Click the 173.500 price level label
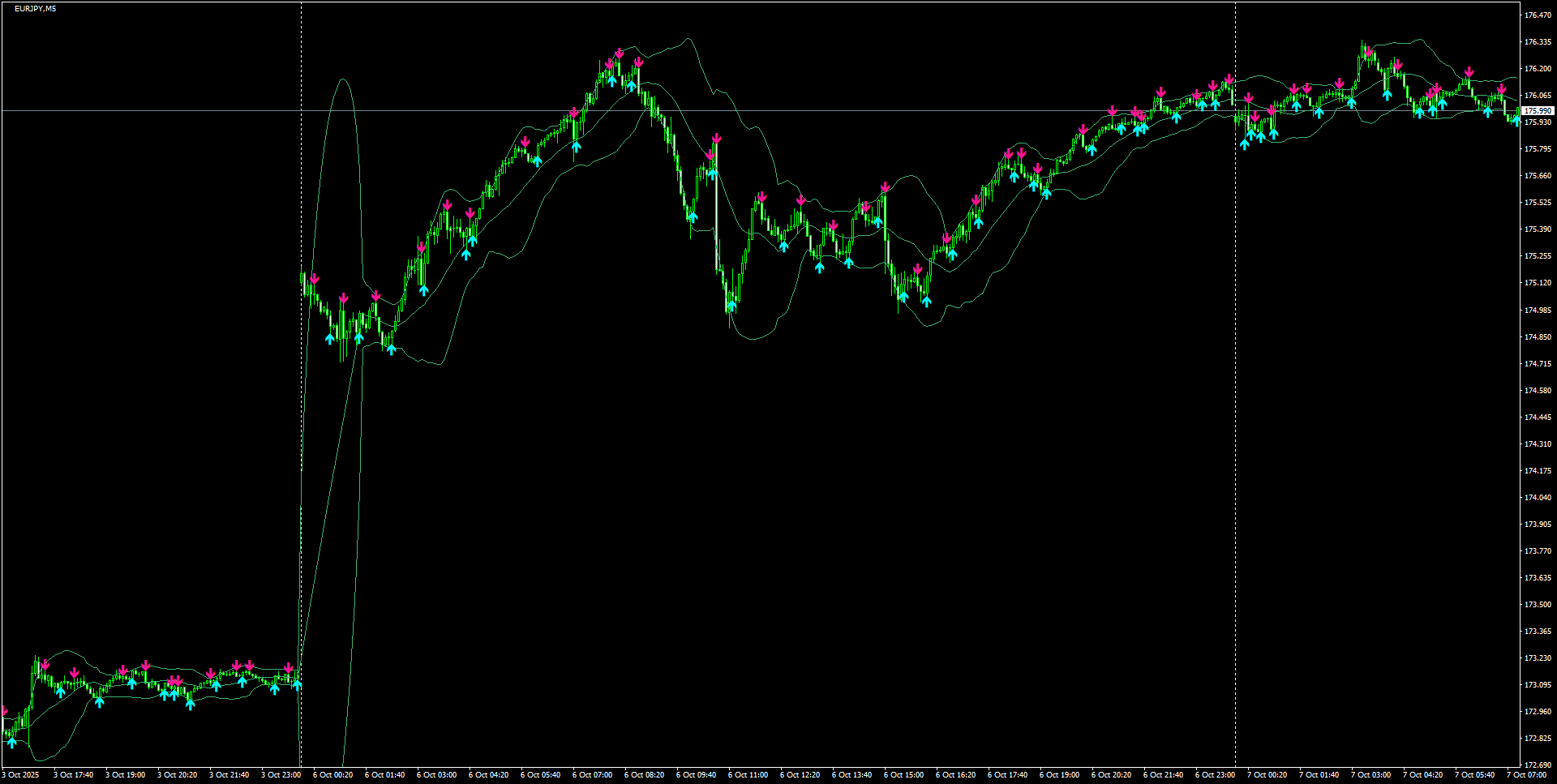 click(1538, 605)
